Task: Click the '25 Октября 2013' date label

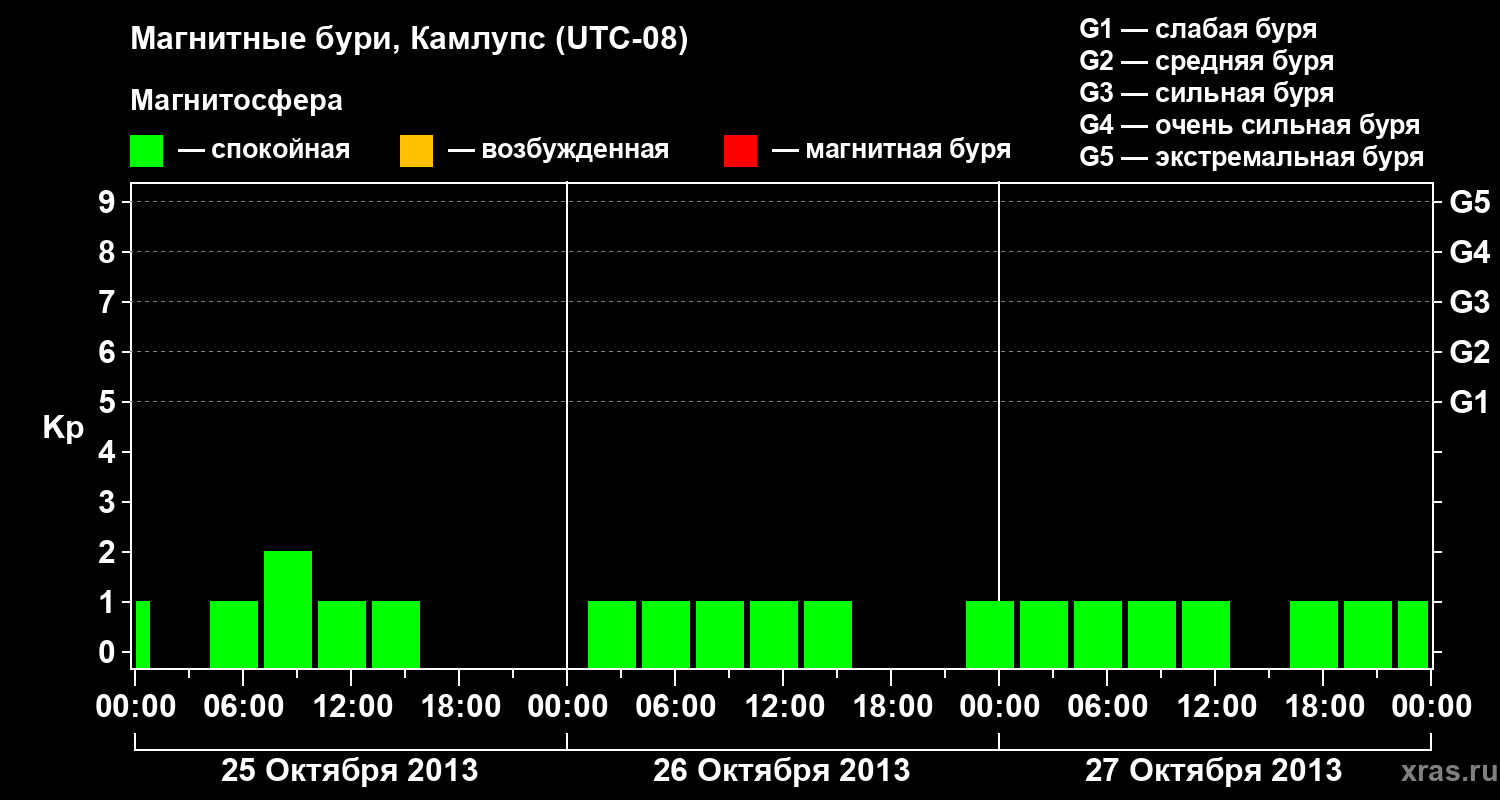Action: [x=349, y=771]
